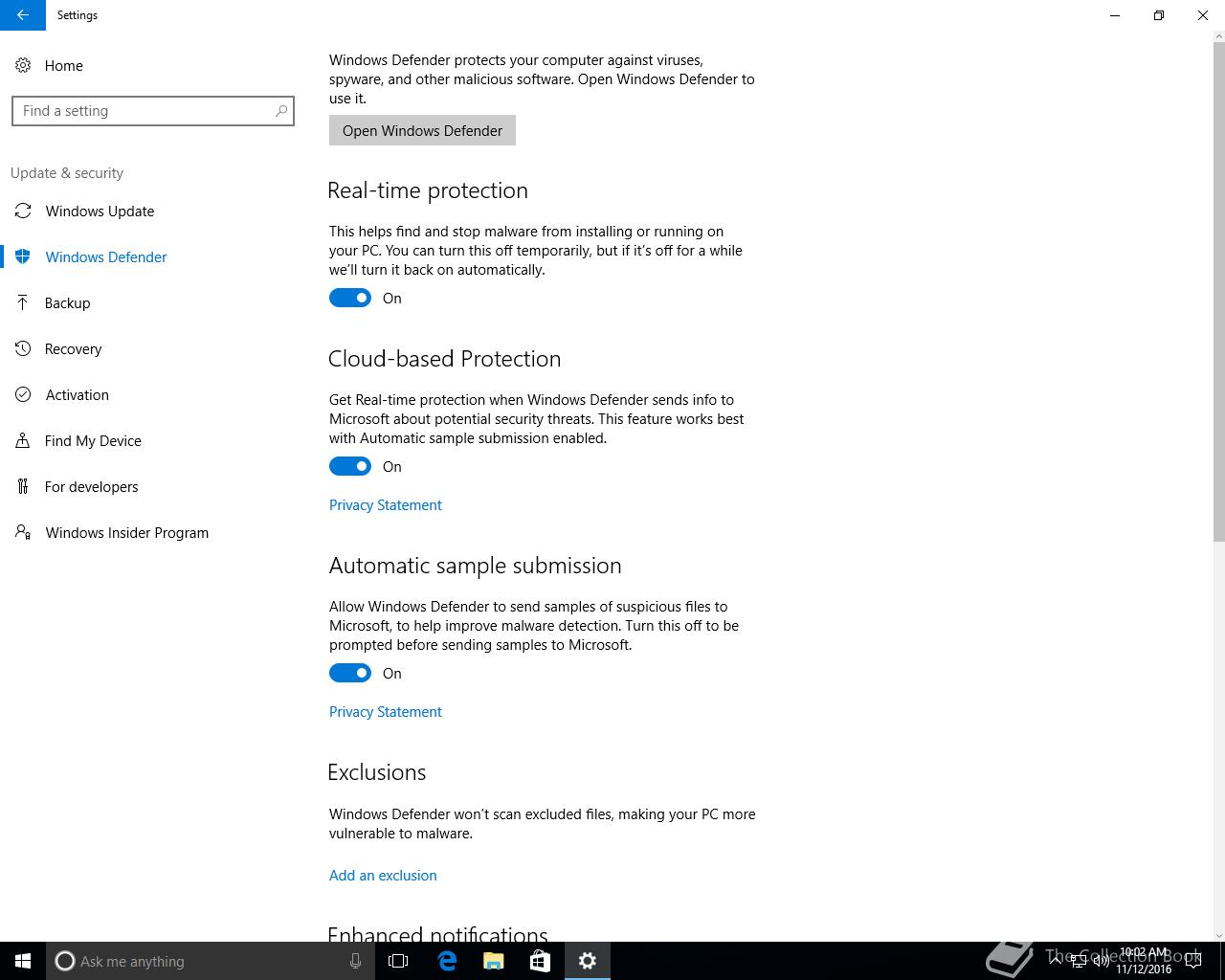Click the Backup upload arrow icon
This screenshot has height=980, width=1225.
pos(23,302)
